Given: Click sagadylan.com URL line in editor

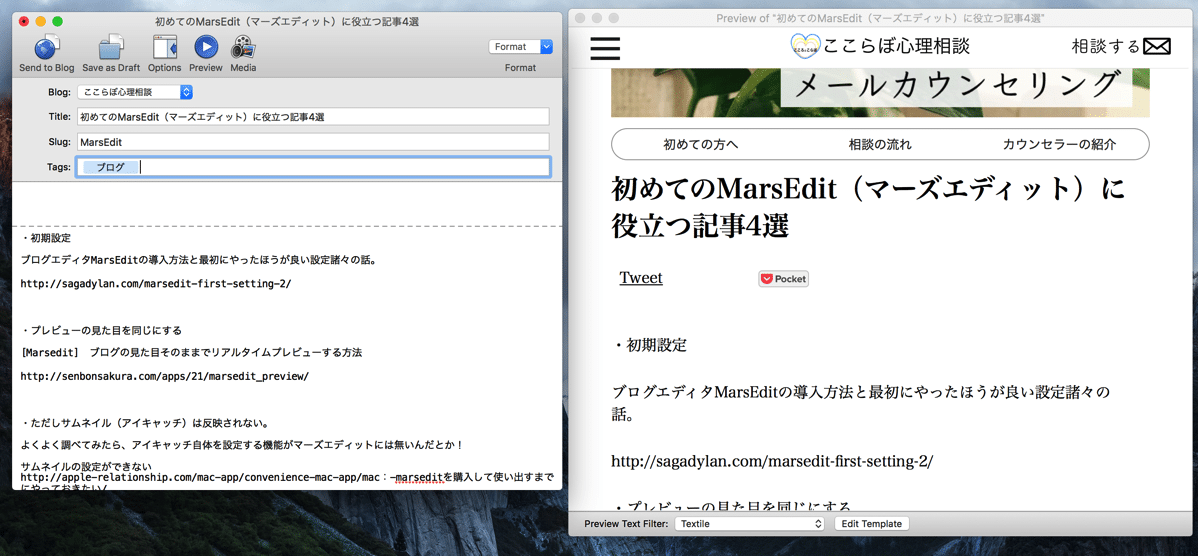Looking at the screenshot, I should click(x=156, y=283).
